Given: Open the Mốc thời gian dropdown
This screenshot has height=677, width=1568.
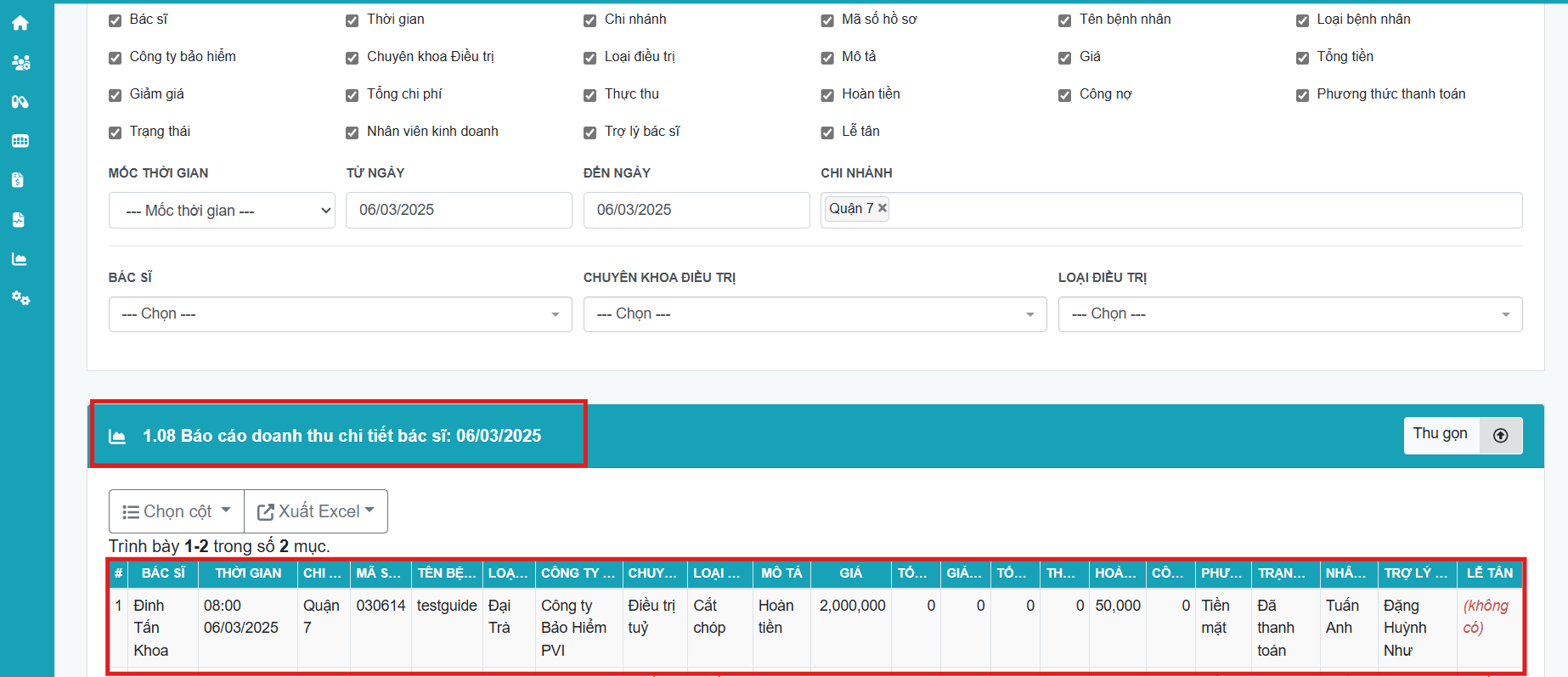Looking at the screenshot, I should click(x=222, y=211).
